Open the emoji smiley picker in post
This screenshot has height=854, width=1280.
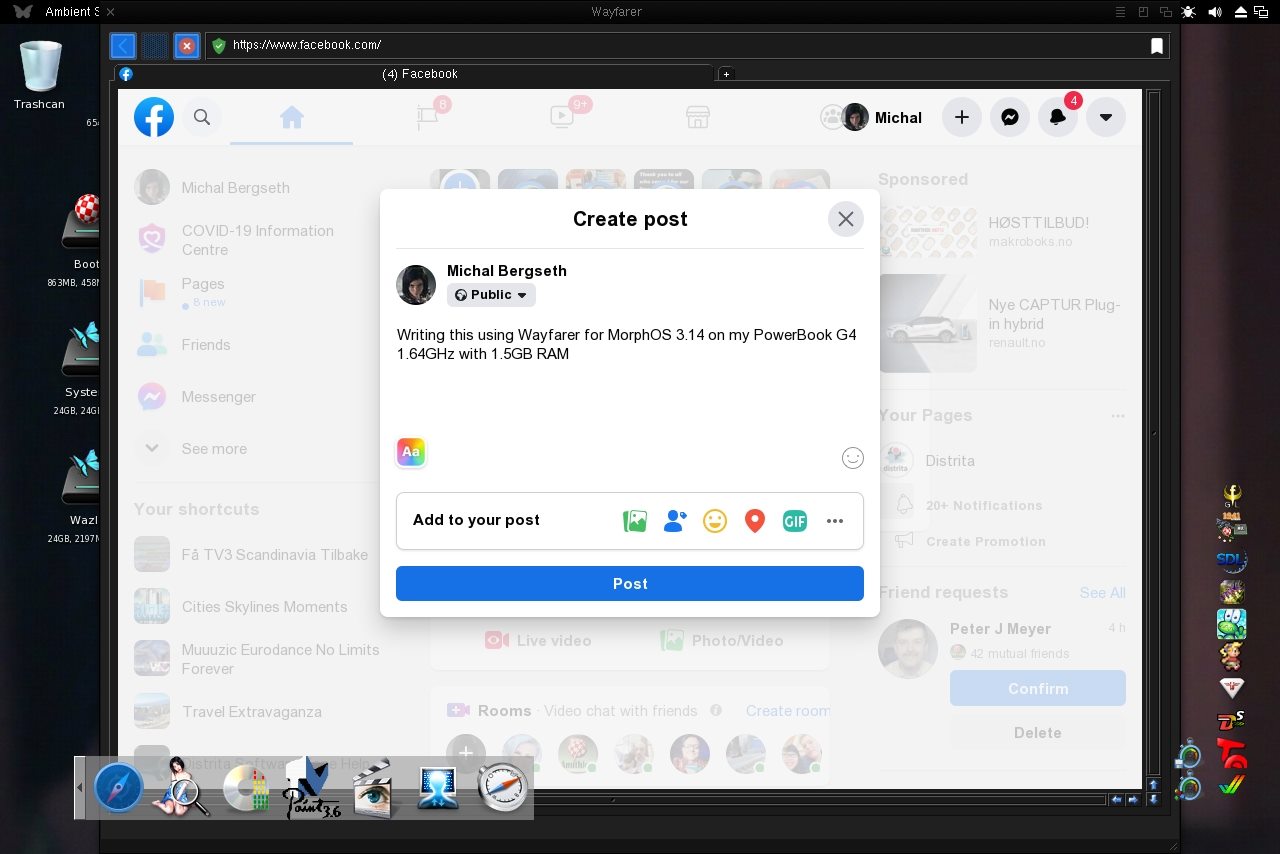[x=852, y=458]
